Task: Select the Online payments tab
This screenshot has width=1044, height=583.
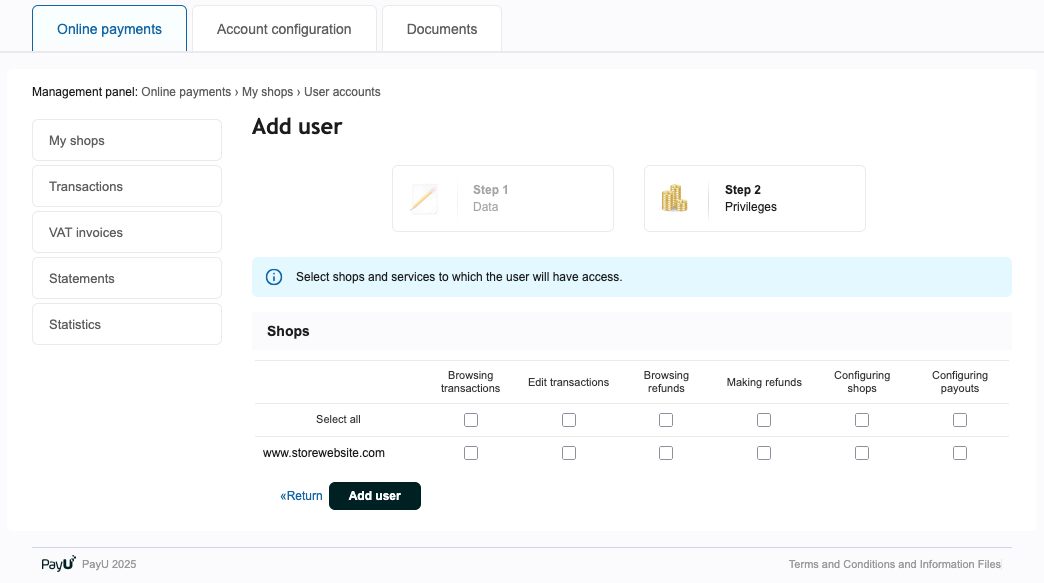Action: [109, 29]
